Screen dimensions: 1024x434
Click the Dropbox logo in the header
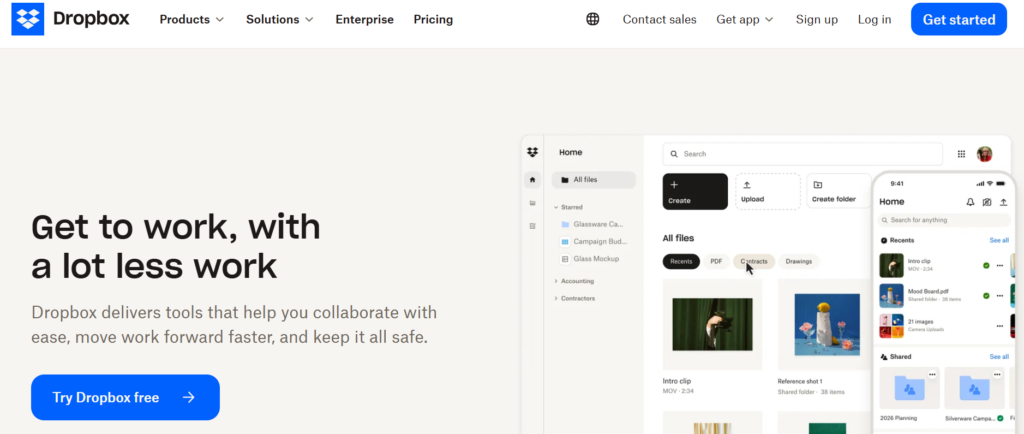69,19
